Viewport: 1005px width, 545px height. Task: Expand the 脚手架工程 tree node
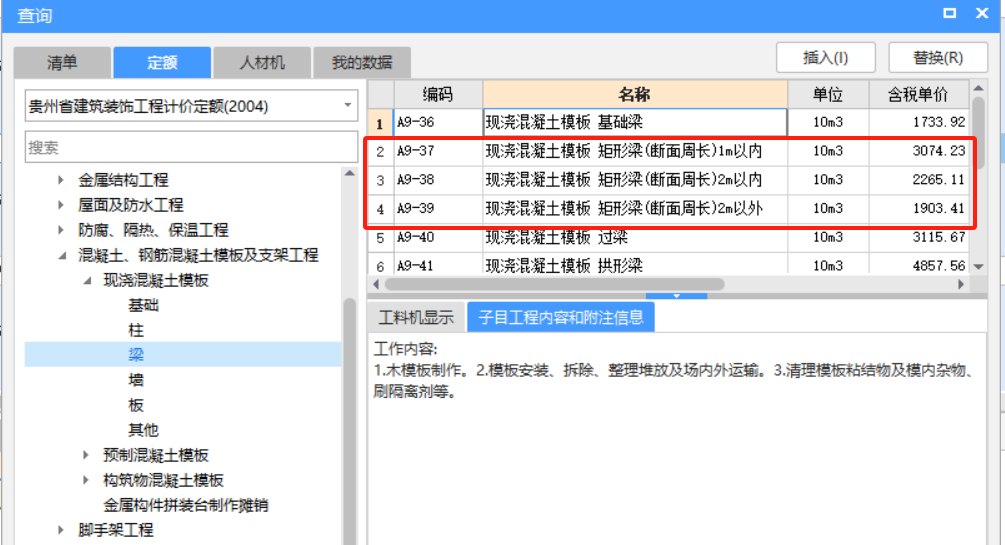pyautogui.click(x=61, y=530)
